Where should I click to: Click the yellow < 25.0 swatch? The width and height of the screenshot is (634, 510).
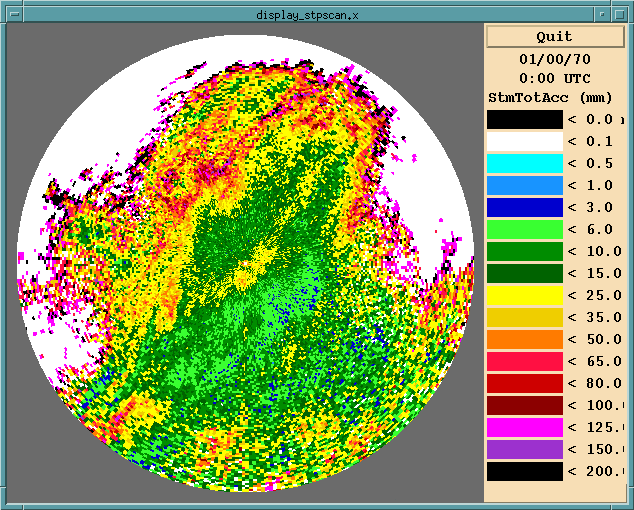(x=524, y=295)
